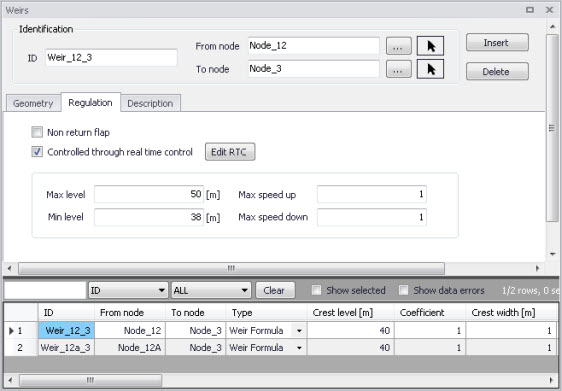Viewport: 562px width, 391px height.
Task: Click table scroll right arrow
Action: (552, 380)
